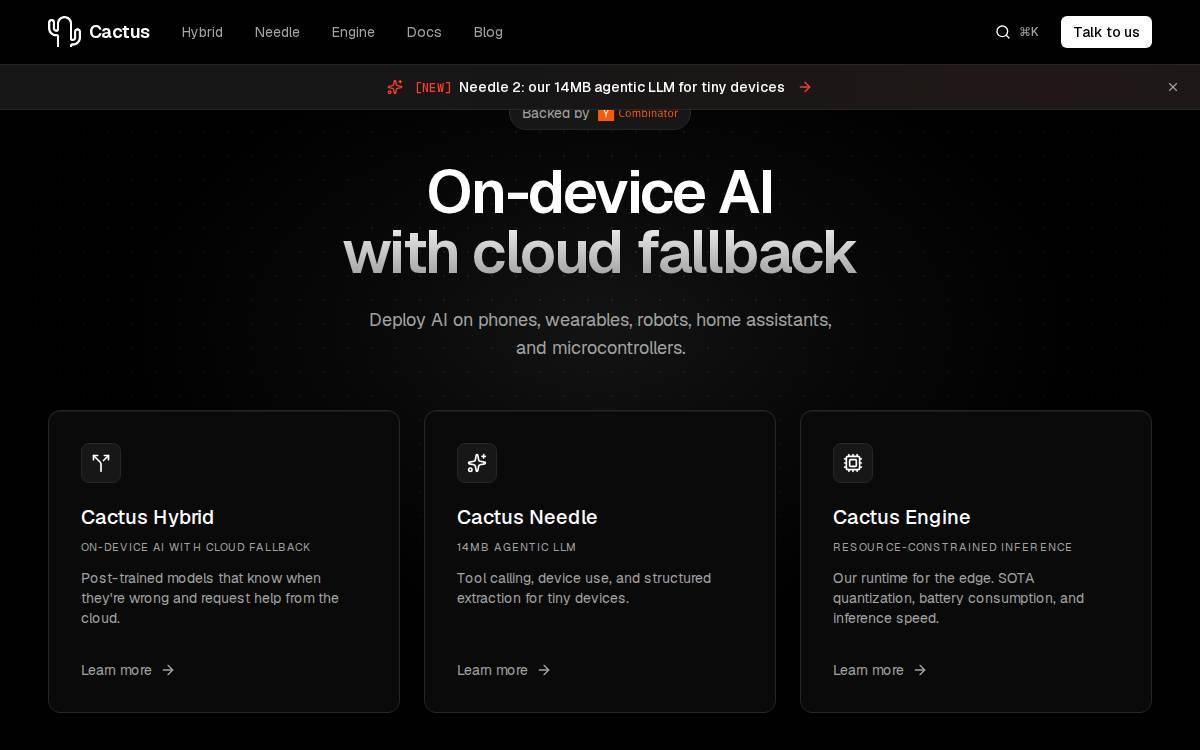Click the Cactus Hybrid branching arrows icon
Viewport: 1200px width, 750px height.
click(x=101, y=463)
